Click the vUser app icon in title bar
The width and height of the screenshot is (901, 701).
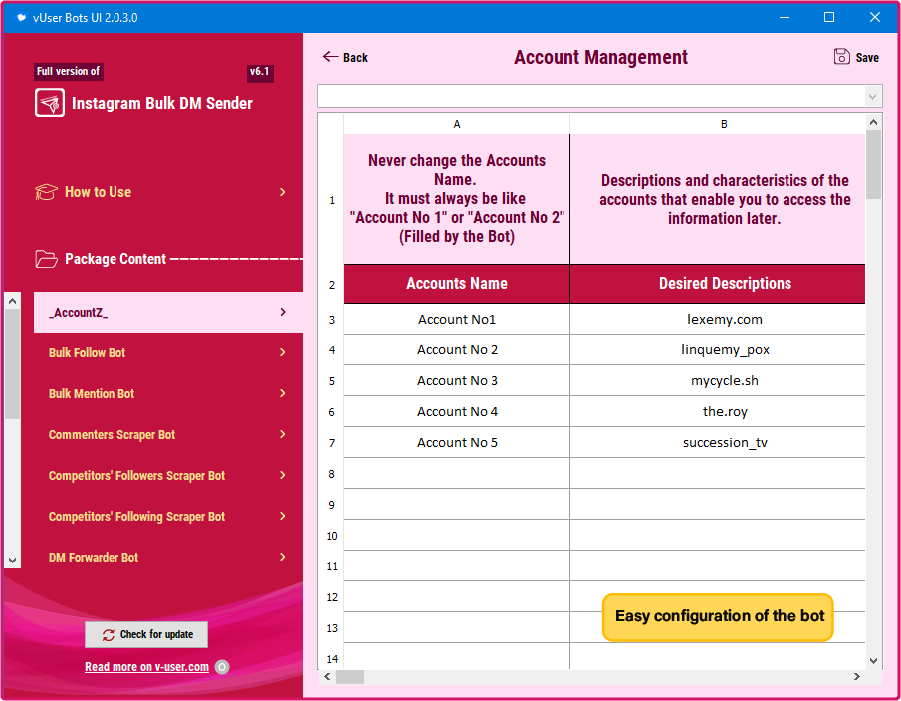click(x=21, y=17)
